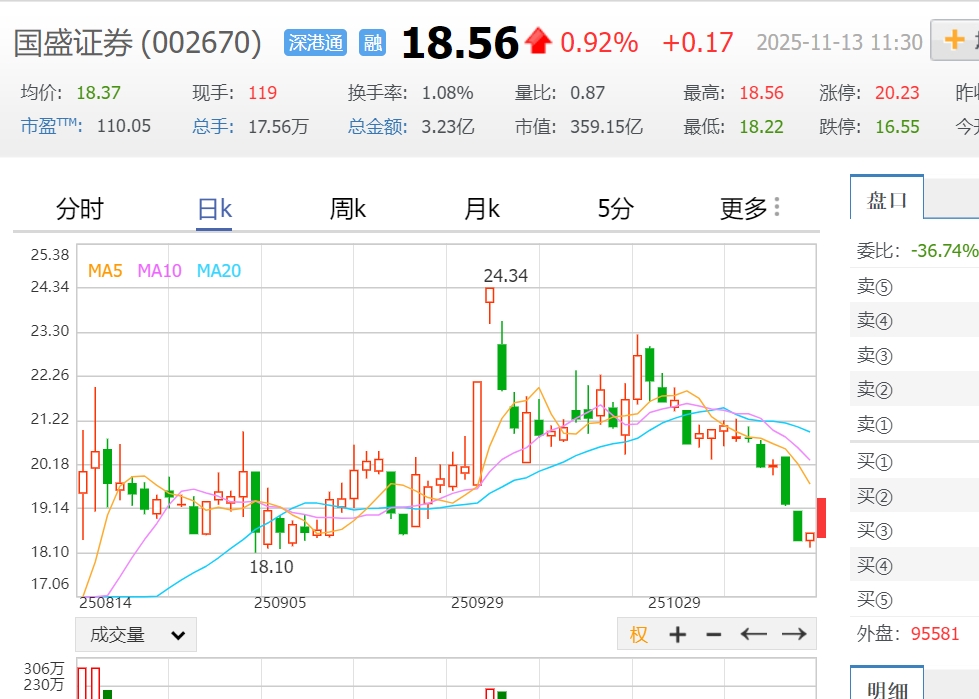Click the 量比 value 0.87
The height and width of the screenshot is (699, 979).
click(588, 93)
